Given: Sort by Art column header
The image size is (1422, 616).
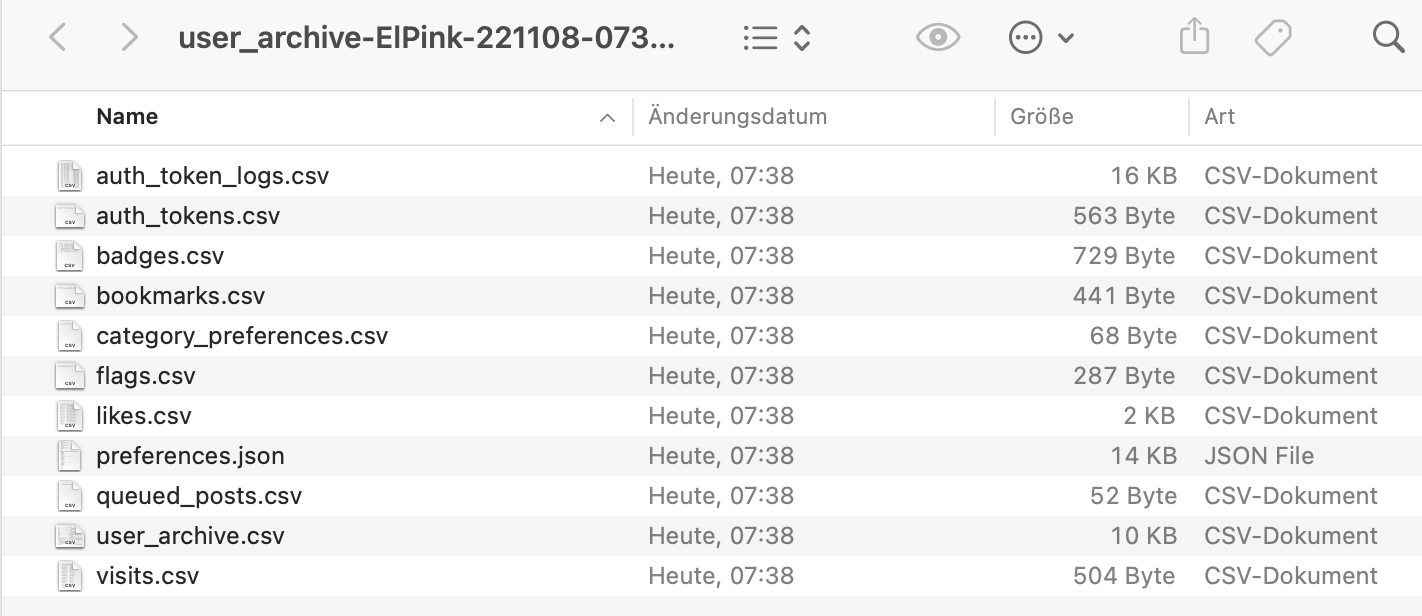Looking at the screenshot, I should pos(1220,117).
